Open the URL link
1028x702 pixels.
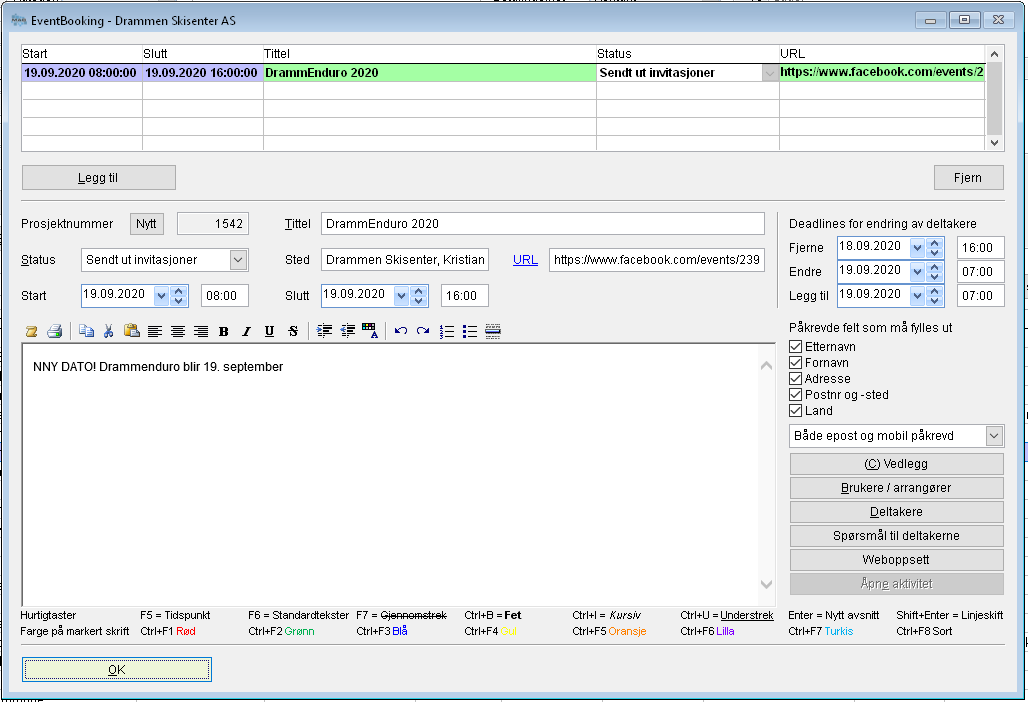click(x=525, y=260)
